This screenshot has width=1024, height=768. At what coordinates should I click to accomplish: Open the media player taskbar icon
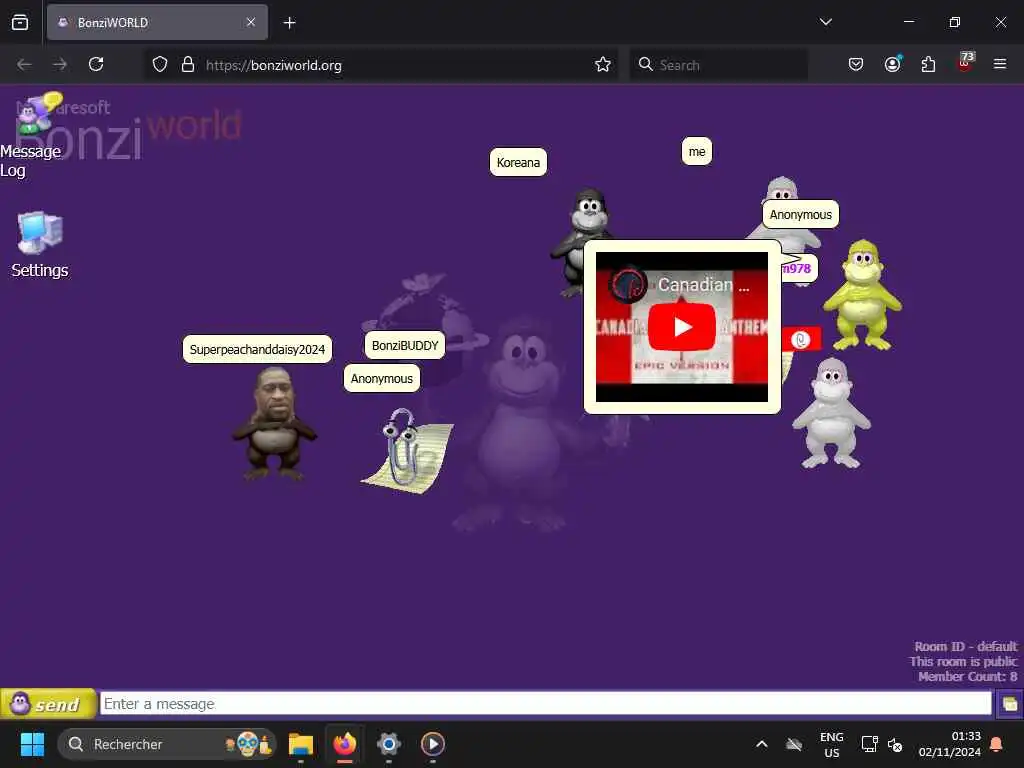click(432, 744)
